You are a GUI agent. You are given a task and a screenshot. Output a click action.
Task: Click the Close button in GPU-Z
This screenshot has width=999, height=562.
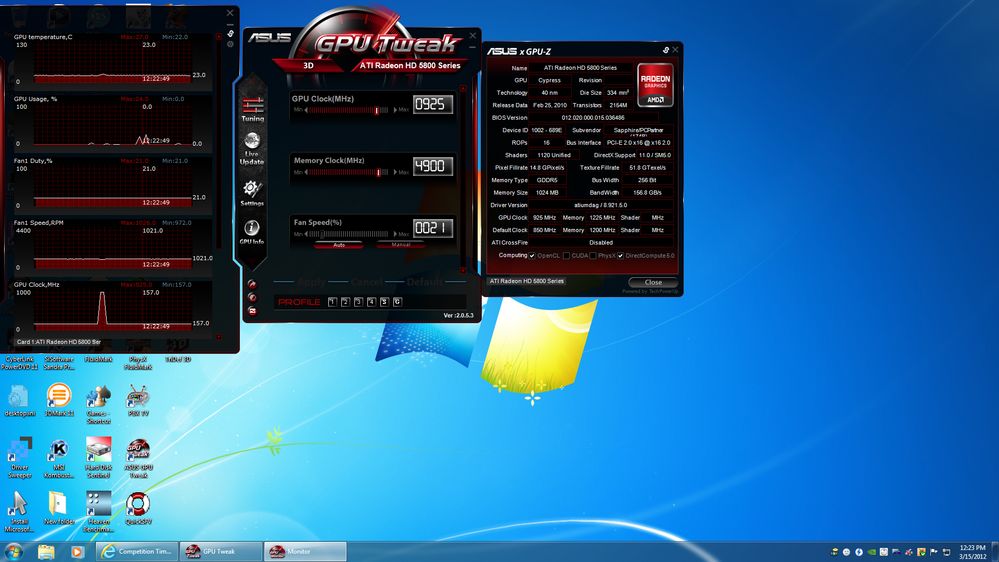coord(653,282)
